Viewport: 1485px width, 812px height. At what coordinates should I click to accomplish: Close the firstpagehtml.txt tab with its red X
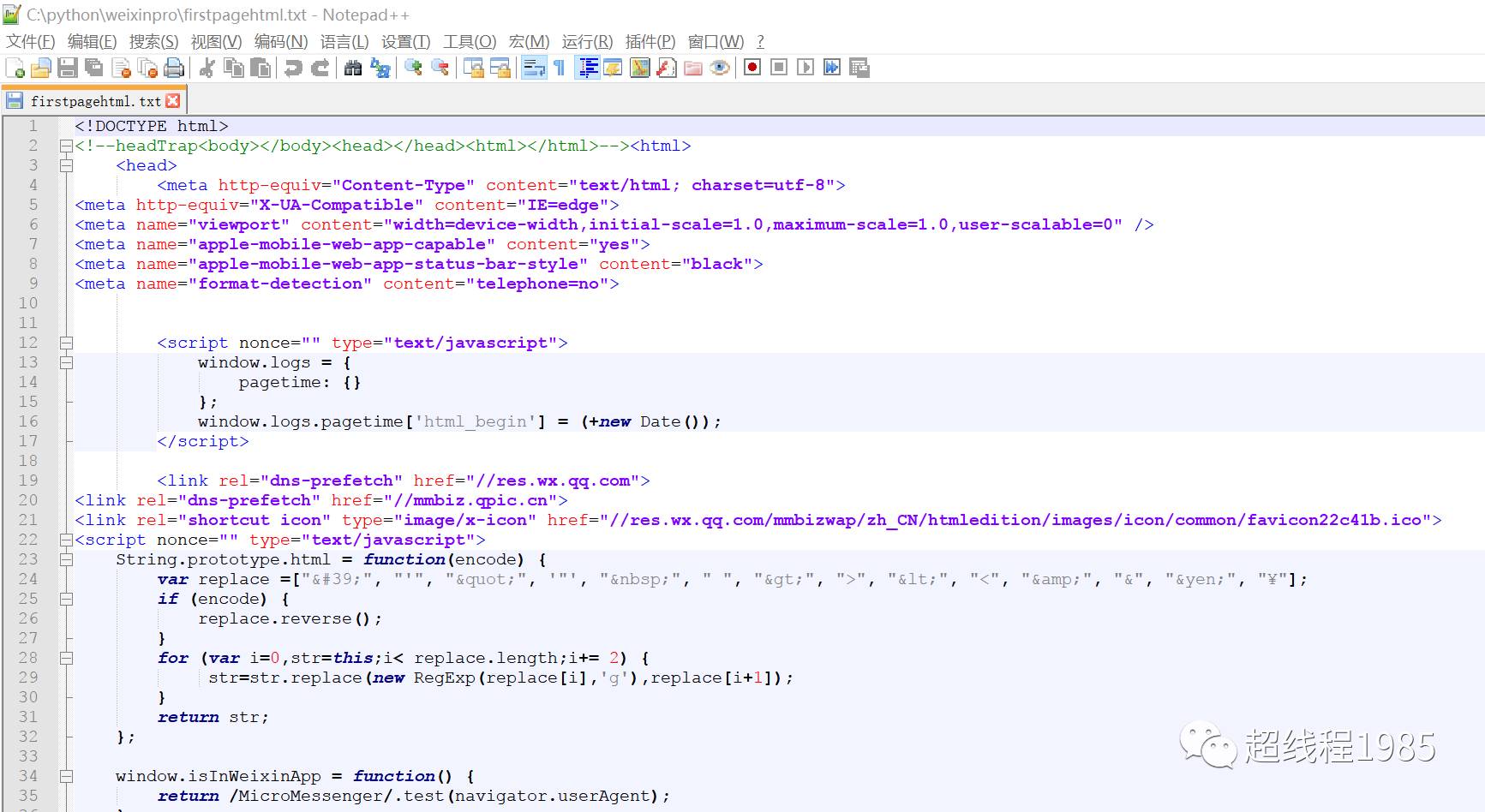pos(173,101)
